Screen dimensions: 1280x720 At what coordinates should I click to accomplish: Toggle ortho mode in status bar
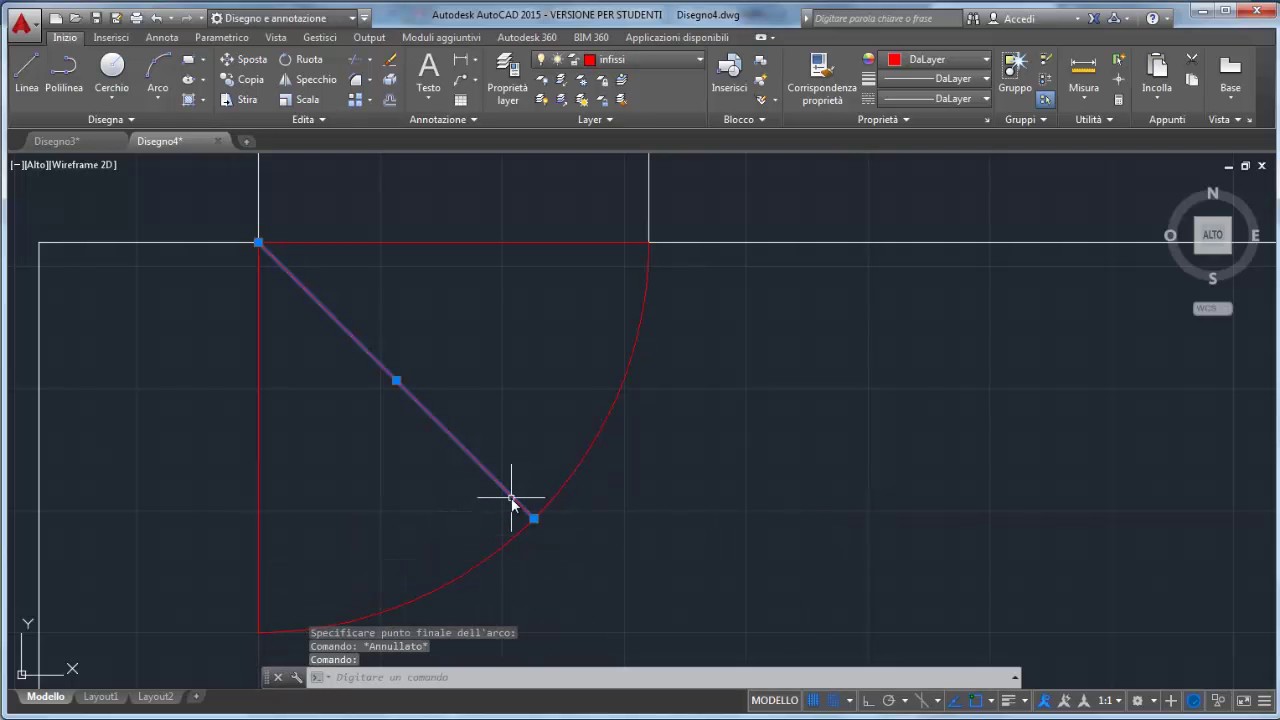coord(868,701)
